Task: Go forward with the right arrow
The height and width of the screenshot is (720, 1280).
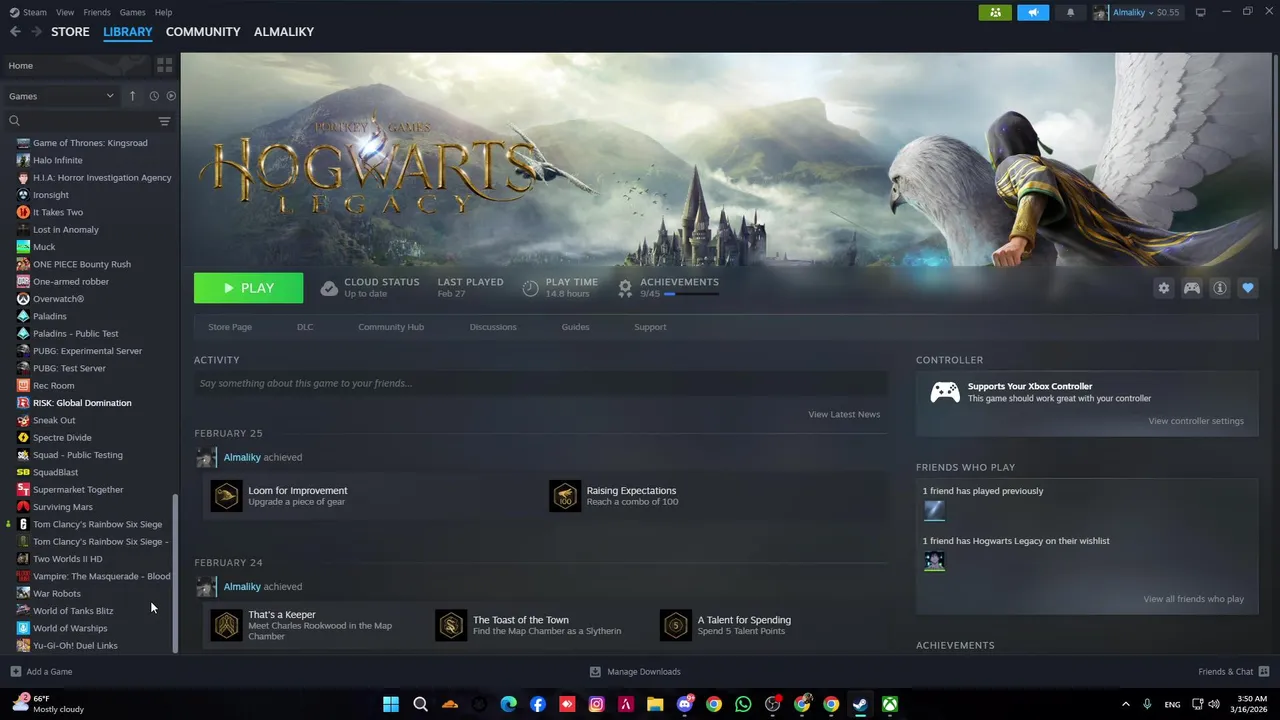Action: point(36,32)
